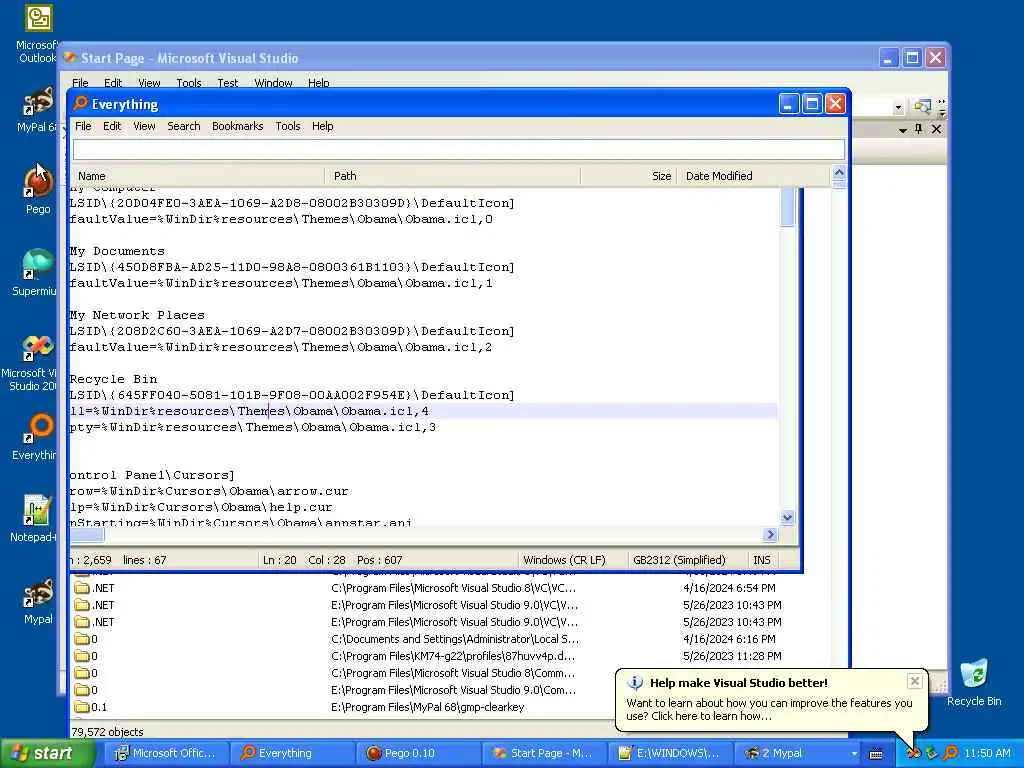Viewport: 1024px width, 768px height.
Task: Switch to Pego 0.10 taskbar button
Action: click(x=418, y=754)
